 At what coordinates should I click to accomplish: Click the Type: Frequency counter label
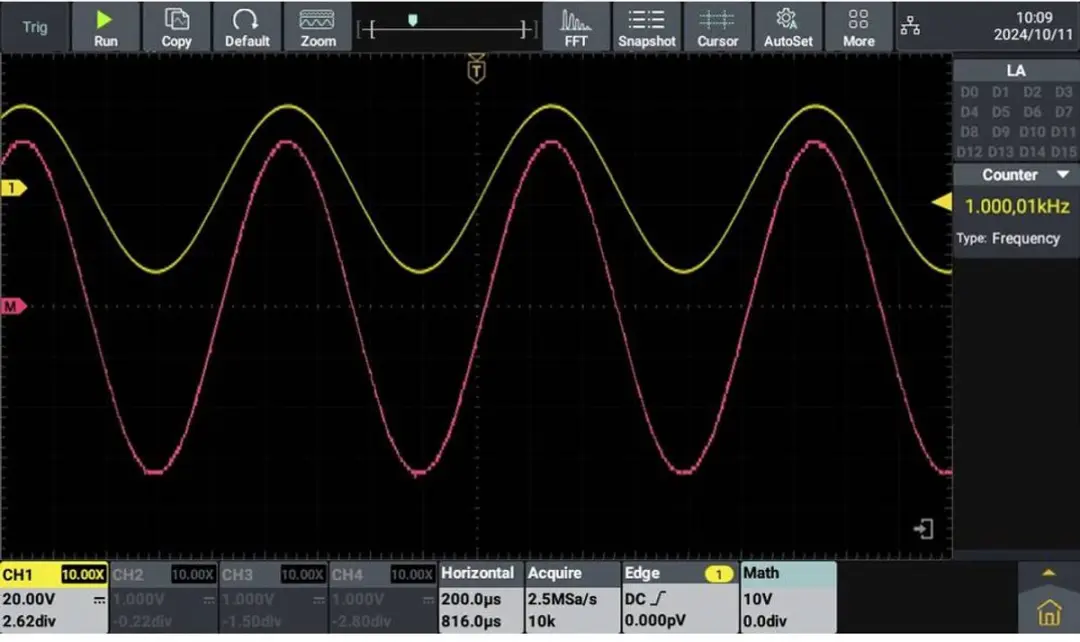point(1008,238)
